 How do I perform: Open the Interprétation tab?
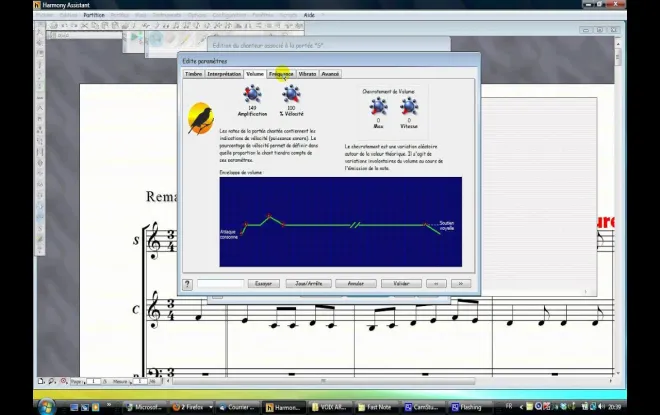(x=224, y=74)
